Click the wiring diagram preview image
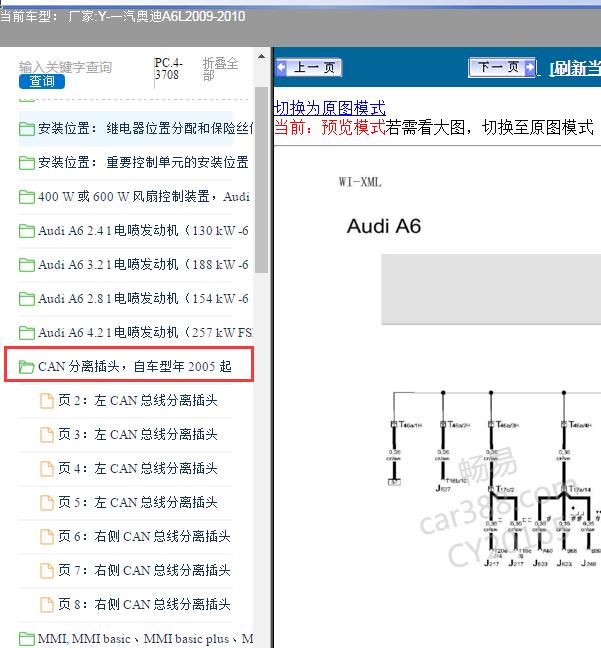The width and height of the screenshot is (601, 648). pos(494,479)
